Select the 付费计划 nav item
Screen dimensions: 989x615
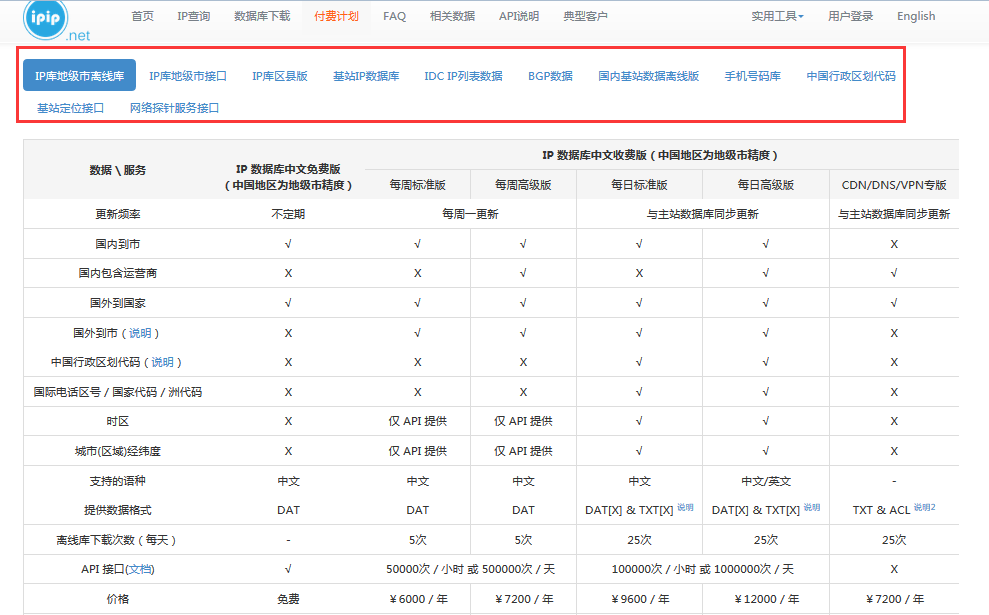pyautogui.click(x=336, y=16)
